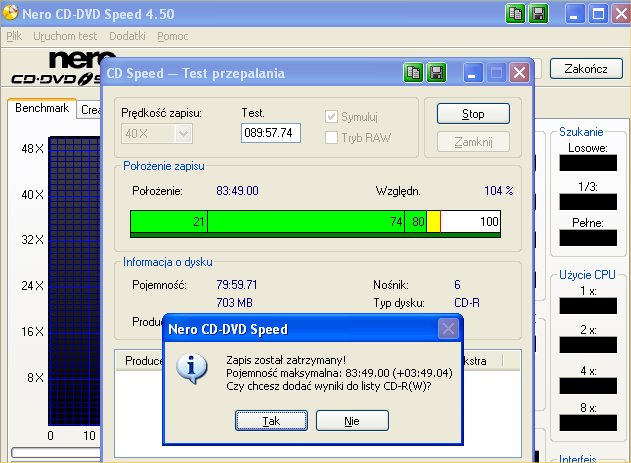The image size is (631, 463).
Task: Click the 1/3 seek result box
Action: click(x=588, y=202)
